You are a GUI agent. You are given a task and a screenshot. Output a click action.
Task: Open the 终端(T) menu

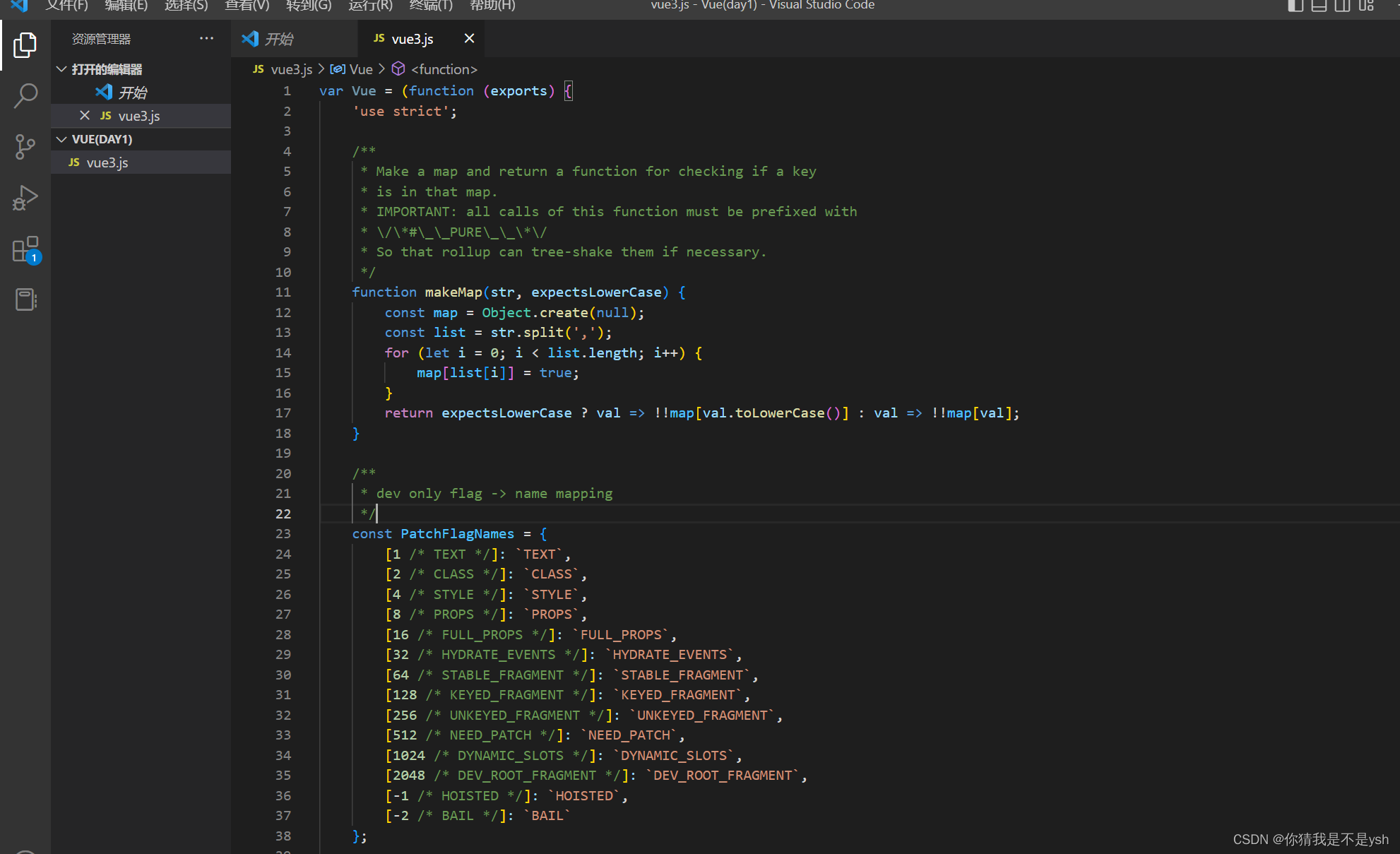[431, 6]
